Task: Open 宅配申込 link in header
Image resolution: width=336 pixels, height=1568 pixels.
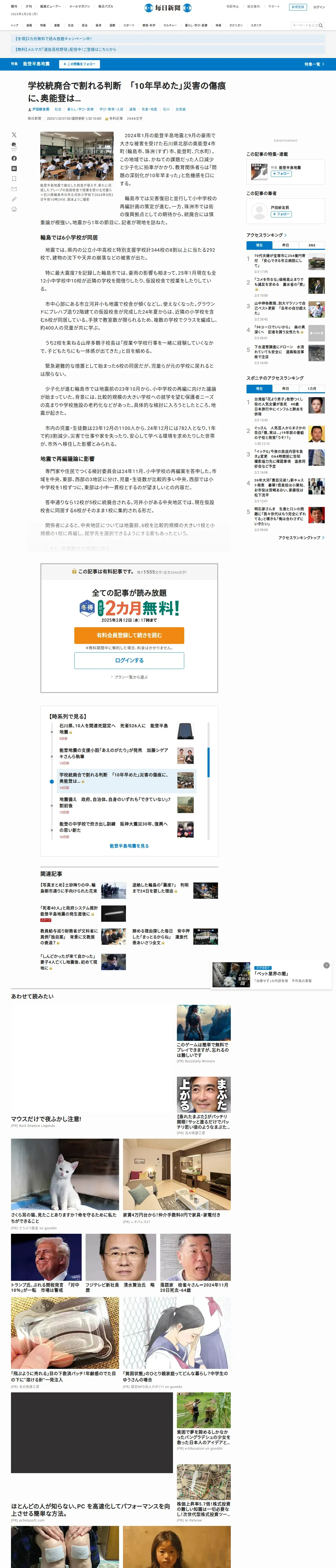Action: click(x=232, y=7)
